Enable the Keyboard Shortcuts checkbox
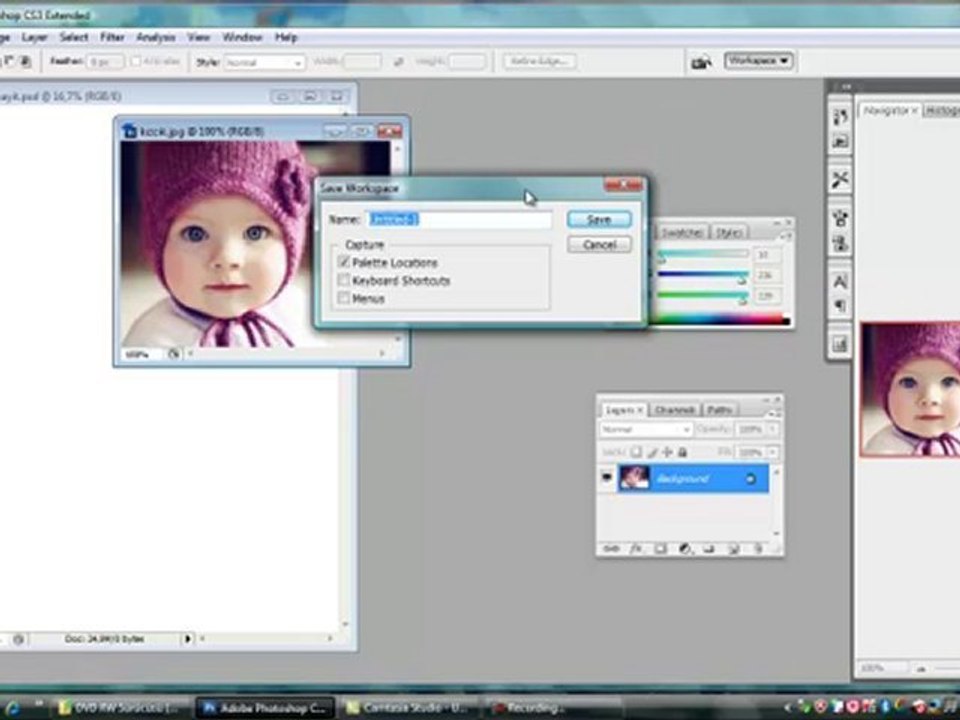The image size is (960, 720). tap(344, 280)
